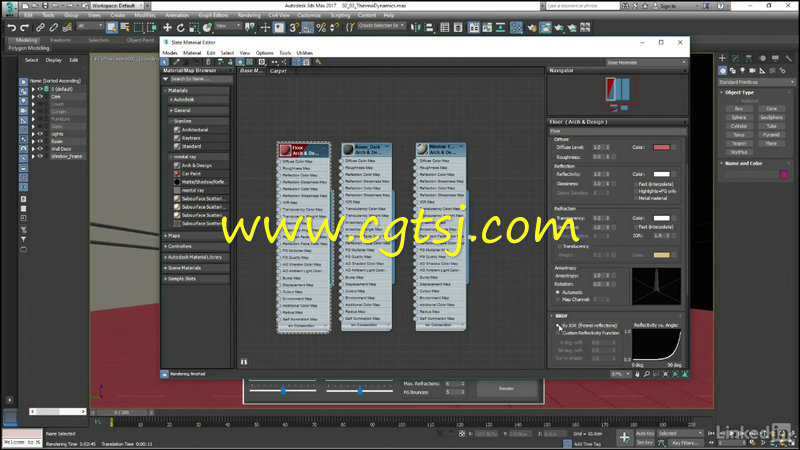Select the Automatic anisotropy radio button
The width and height of the screenshot is (800, 450).
coord(558,292)
